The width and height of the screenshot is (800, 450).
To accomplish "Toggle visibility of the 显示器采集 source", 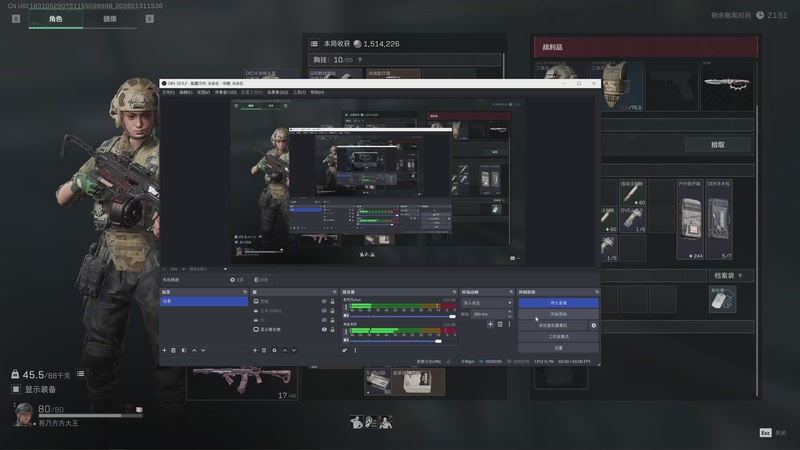I will point(324,330).
